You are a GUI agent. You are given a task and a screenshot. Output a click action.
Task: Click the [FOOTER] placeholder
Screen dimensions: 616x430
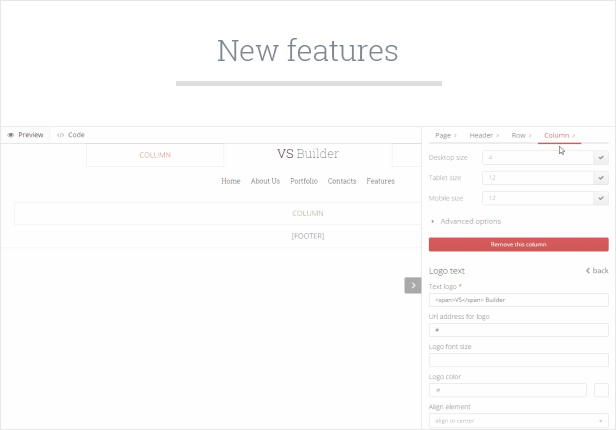coord(308,236)
